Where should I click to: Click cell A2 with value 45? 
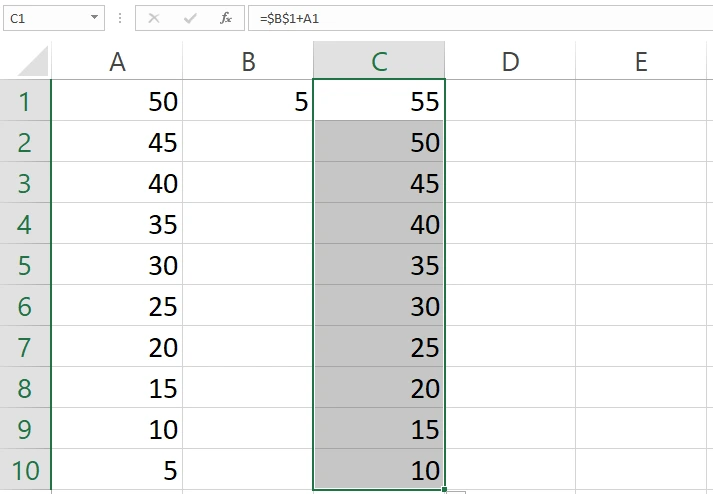pos(117,141)
